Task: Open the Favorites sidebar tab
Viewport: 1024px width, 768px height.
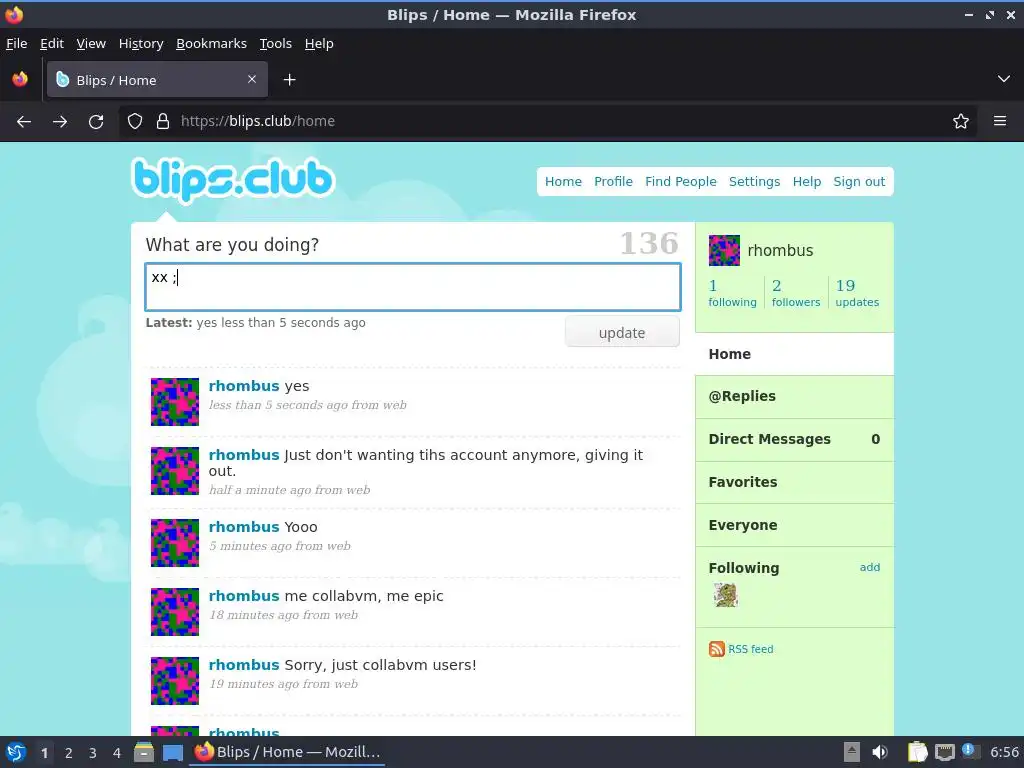Action: pyautogui.click(x=794, y=483)
